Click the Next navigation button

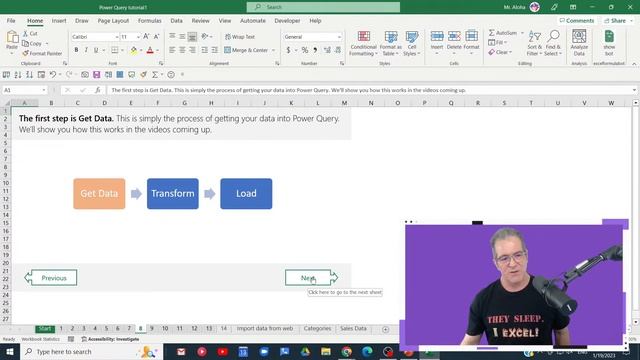click(311, 278)
